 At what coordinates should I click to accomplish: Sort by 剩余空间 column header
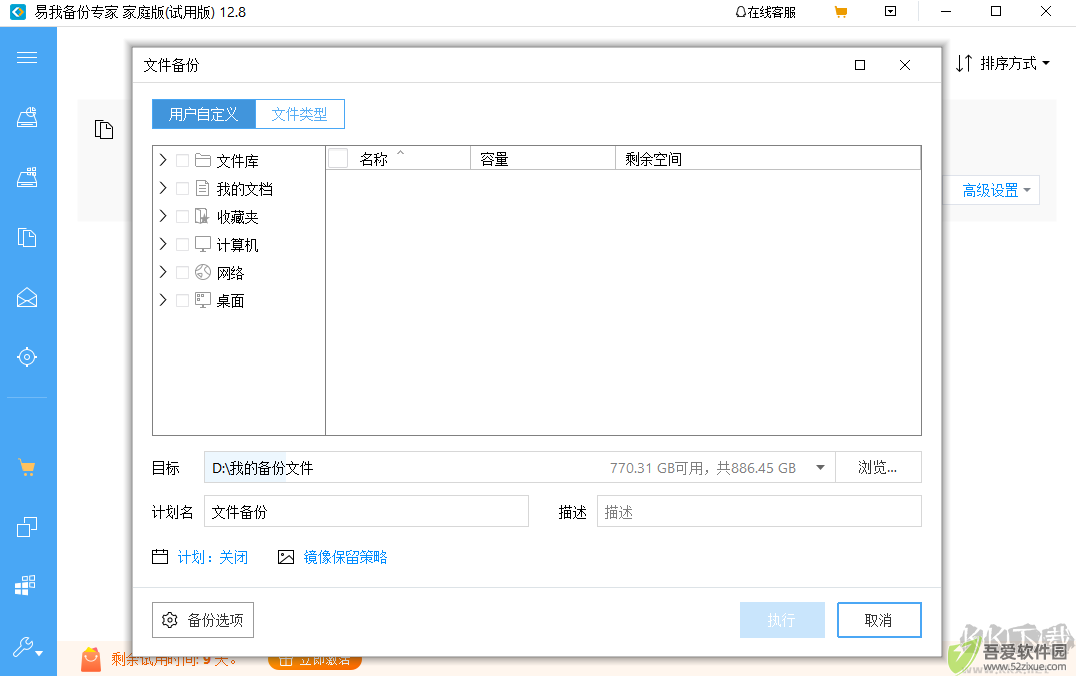click(x=768, y=159)
